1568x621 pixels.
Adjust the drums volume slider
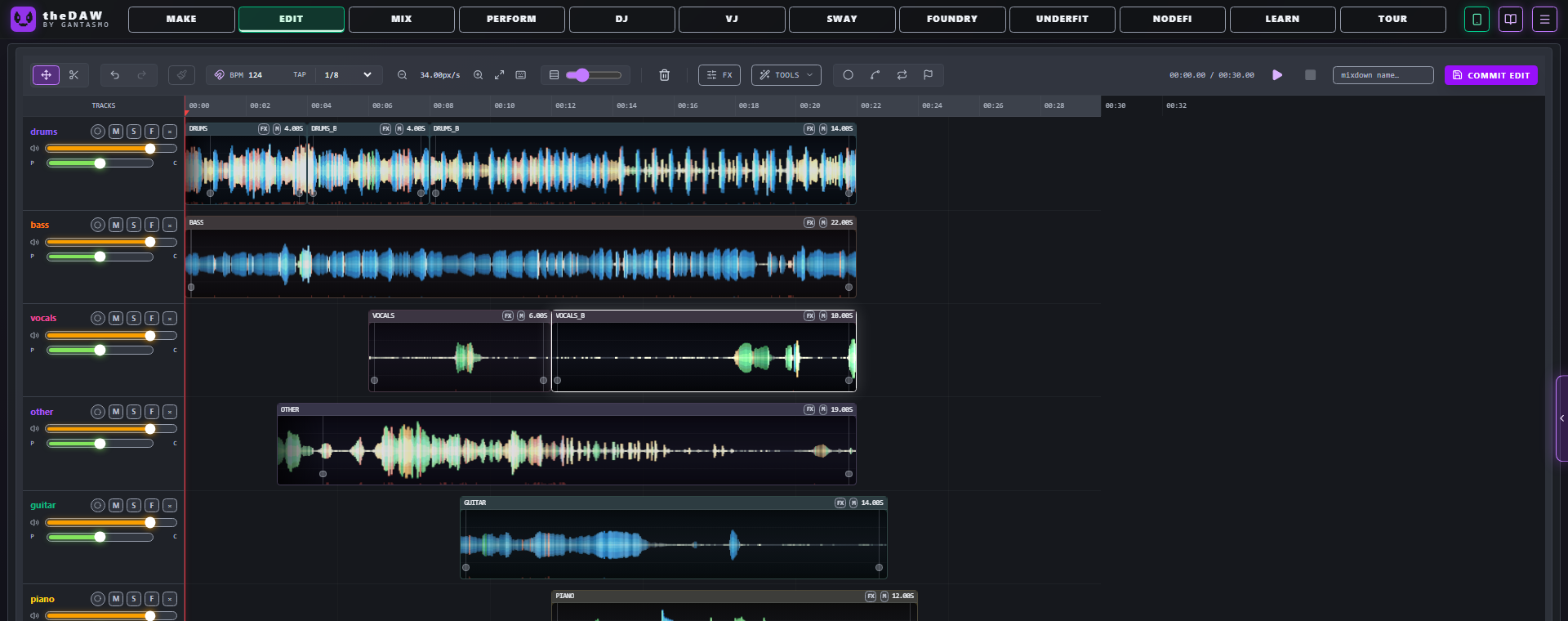pyautogui.click(x=111, y=149)
